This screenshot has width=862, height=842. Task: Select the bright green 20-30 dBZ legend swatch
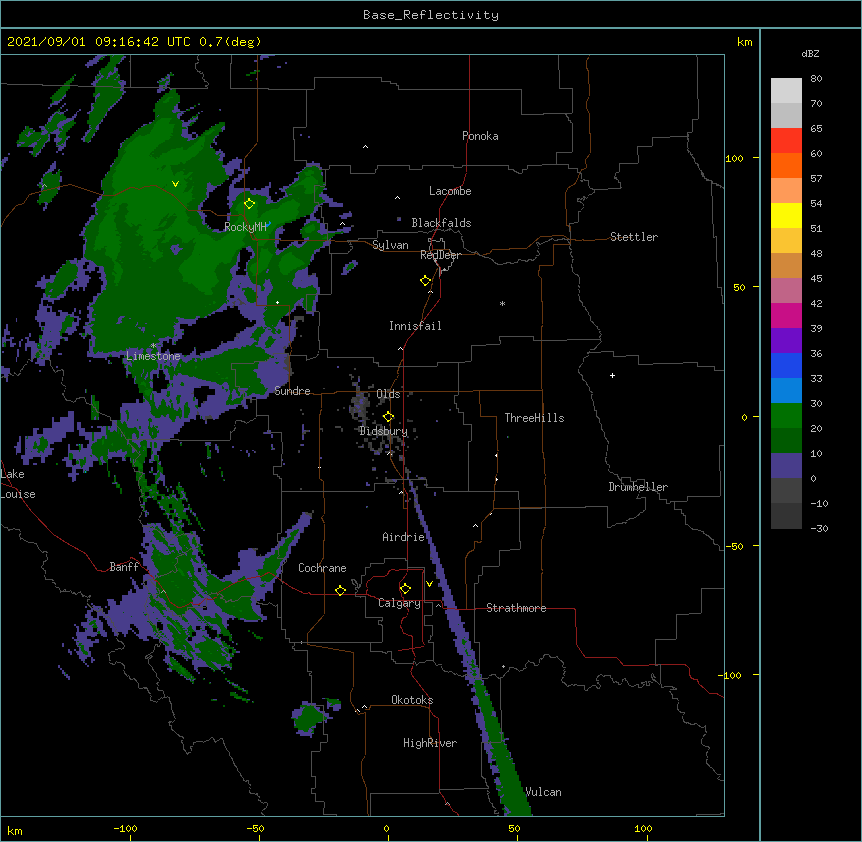click(786, 416)
